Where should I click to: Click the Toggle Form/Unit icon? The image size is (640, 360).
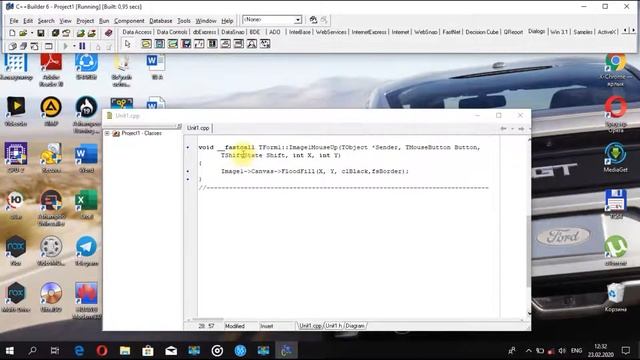coord(35,46)
